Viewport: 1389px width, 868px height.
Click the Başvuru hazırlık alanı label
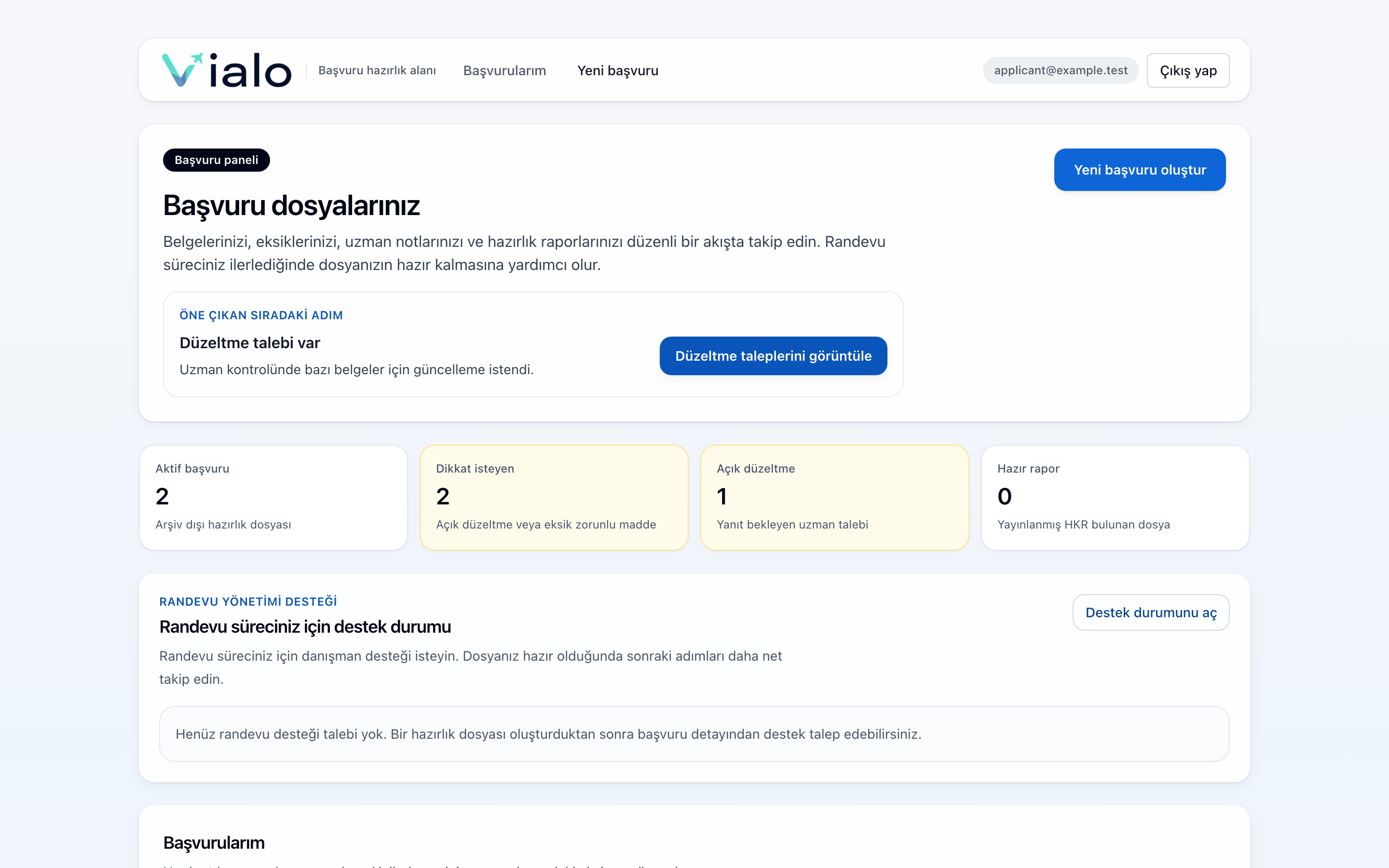tap(377, 70)
